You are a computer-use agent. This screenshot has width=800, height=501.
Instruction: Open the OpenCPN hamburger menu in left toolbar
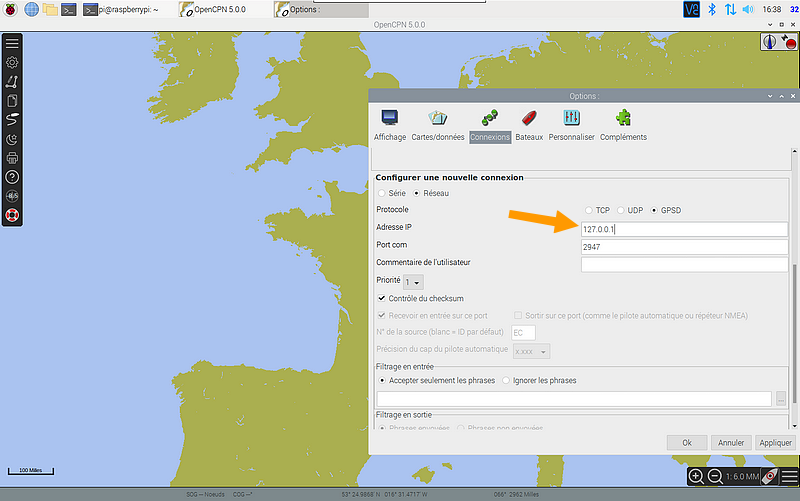click(12, 43)
